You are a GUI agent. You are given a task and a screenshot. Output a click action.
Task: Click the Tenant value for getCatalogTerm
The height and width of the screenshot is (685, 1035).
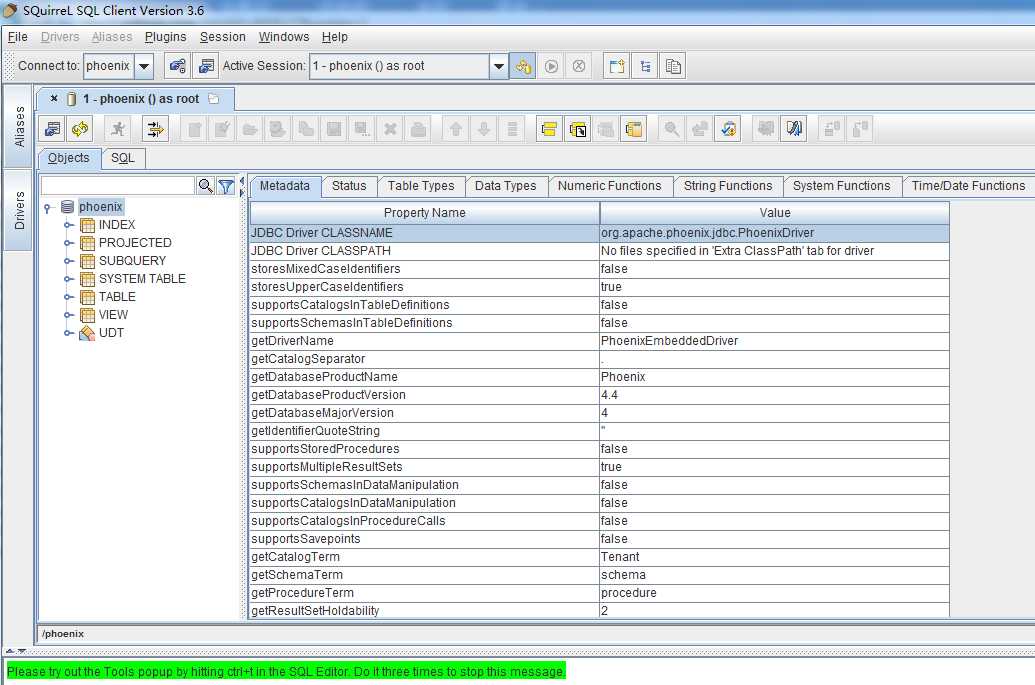click(620, 557)
